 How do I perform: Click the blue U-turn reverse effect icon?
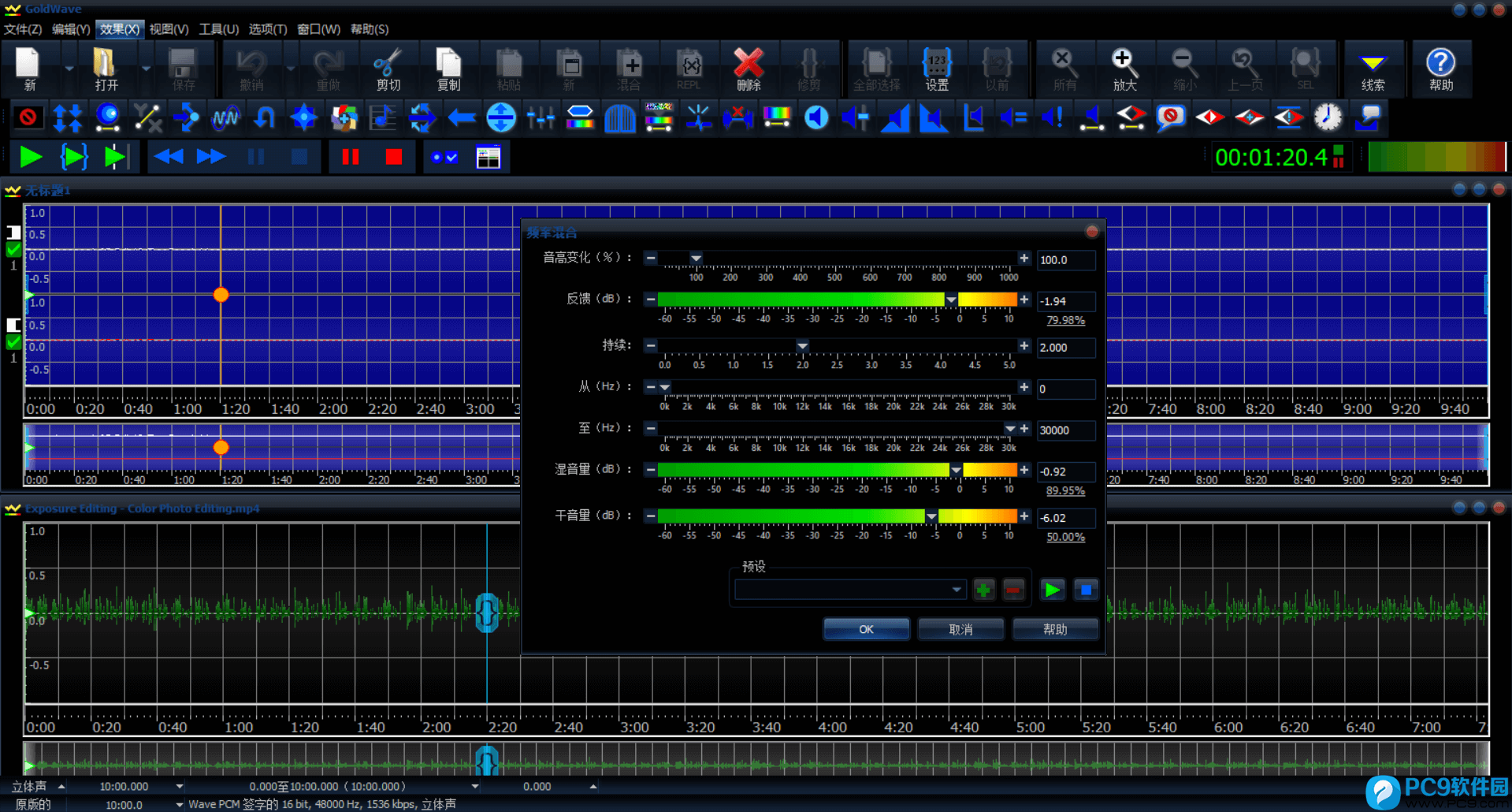265,118
